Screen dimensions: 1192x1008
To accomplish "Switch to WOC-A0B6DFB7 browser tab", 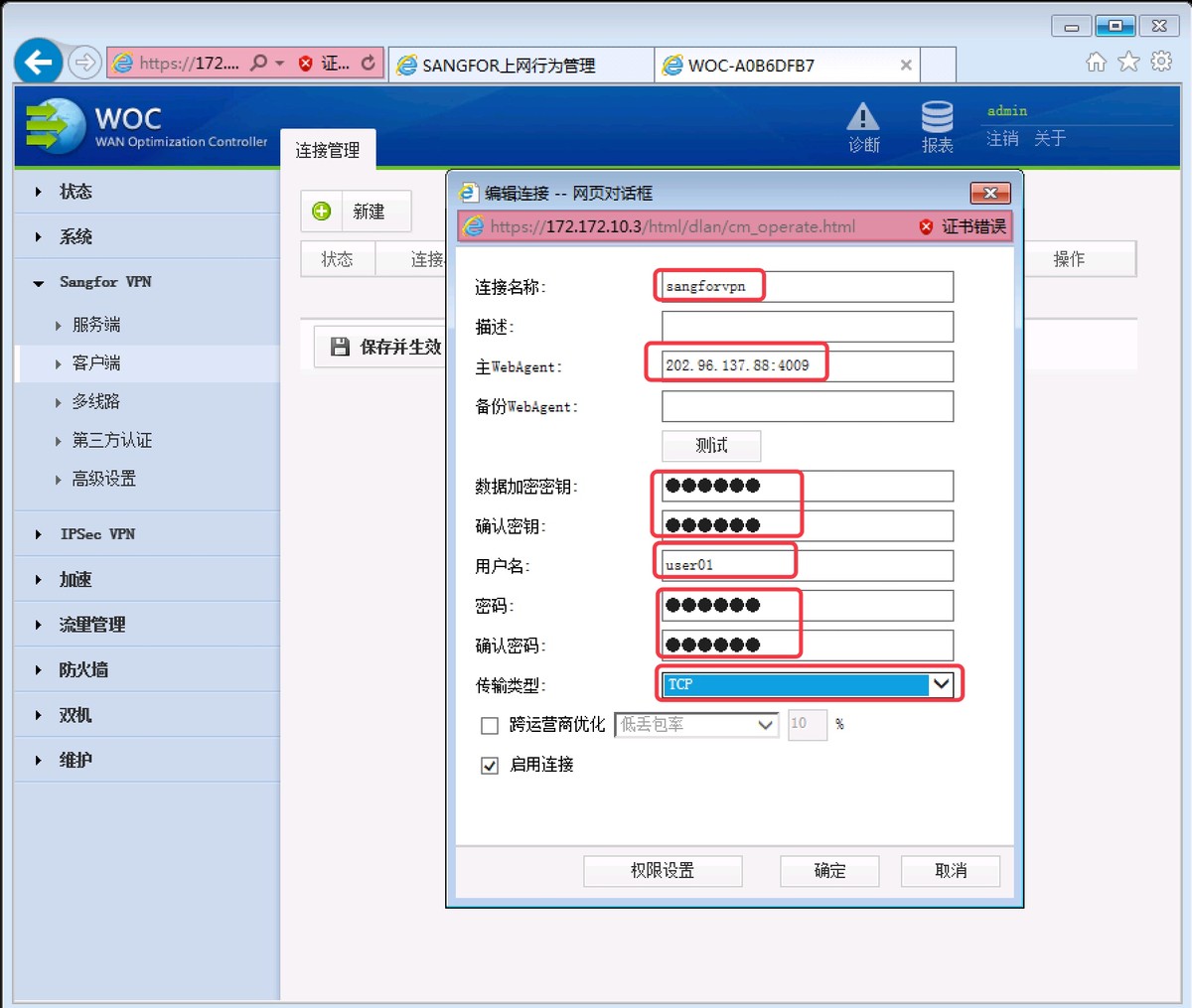I will tap(788, 66).
